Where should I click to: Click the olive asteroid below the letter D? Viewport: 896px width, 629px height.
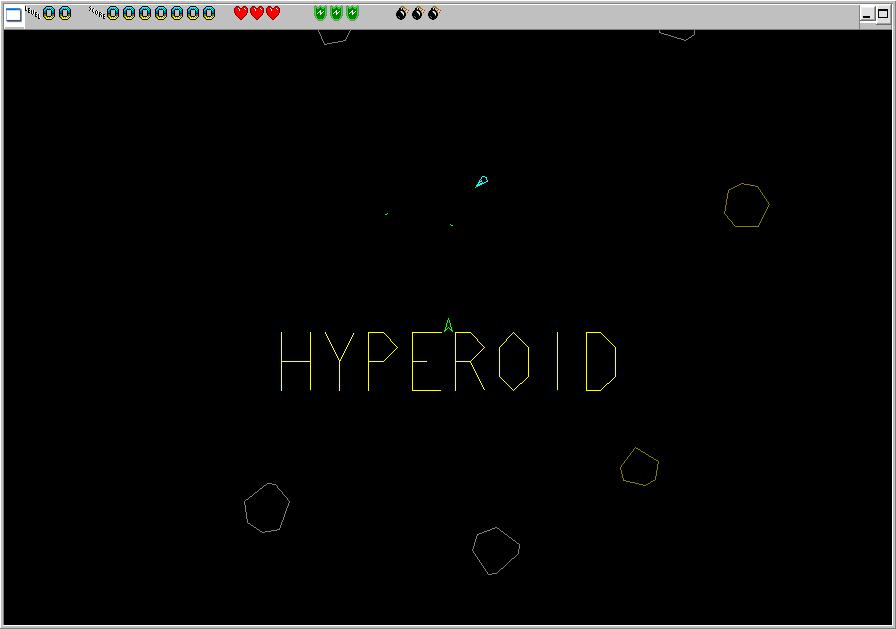(x=639, y=467)
